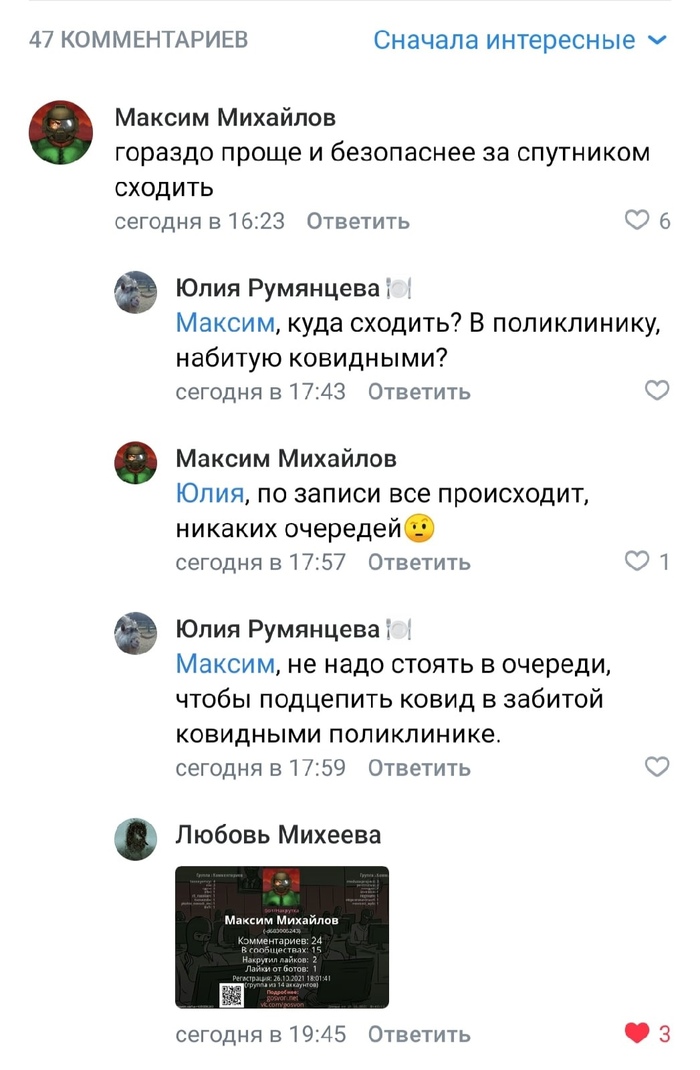Screen dimensions: 700x1070
Task: Open the "Сначала интересные" sort dropdown
Action: [505, 40]
